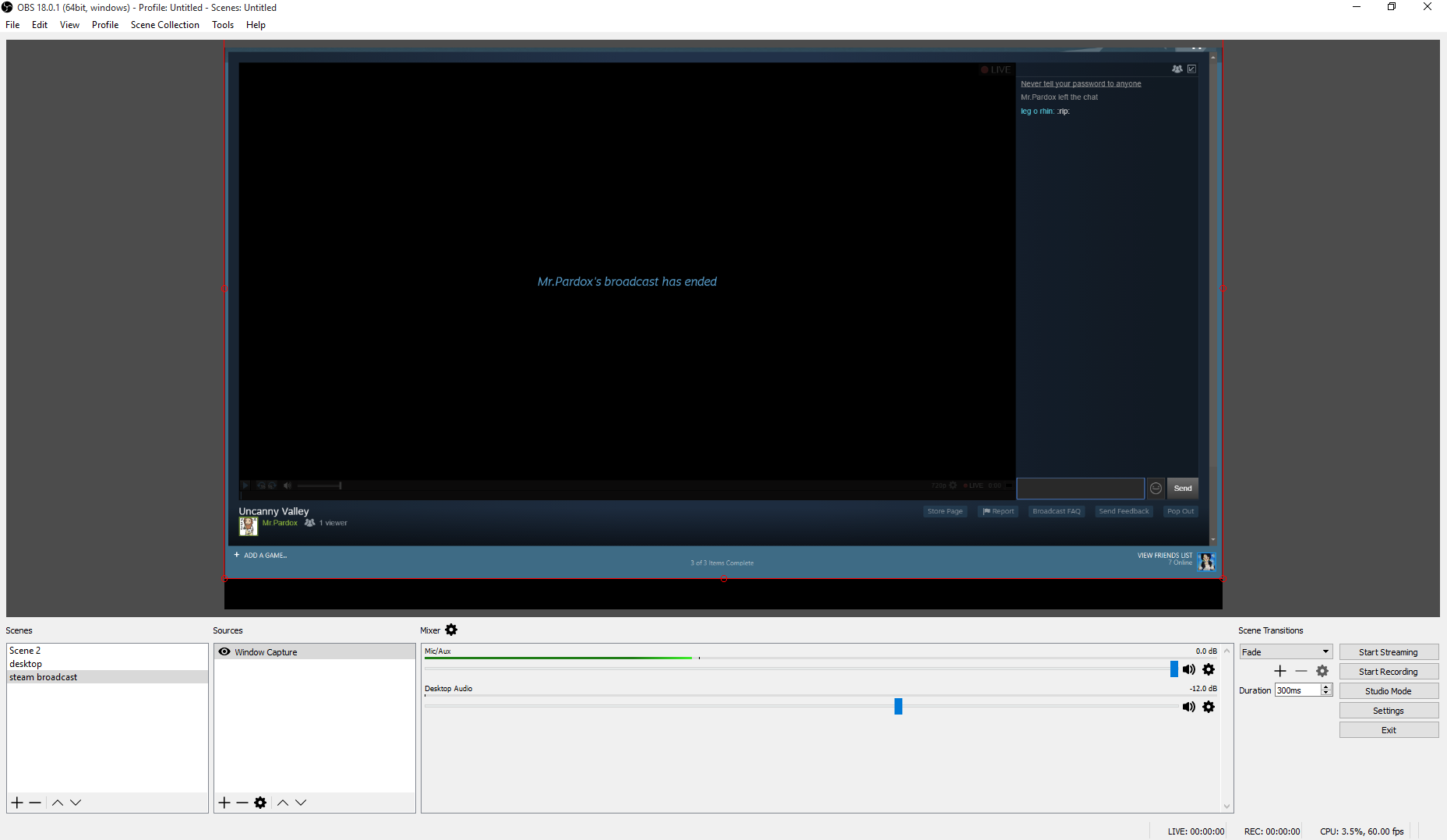Click the Pop Out button in the preview

(x=1181, y=511)
